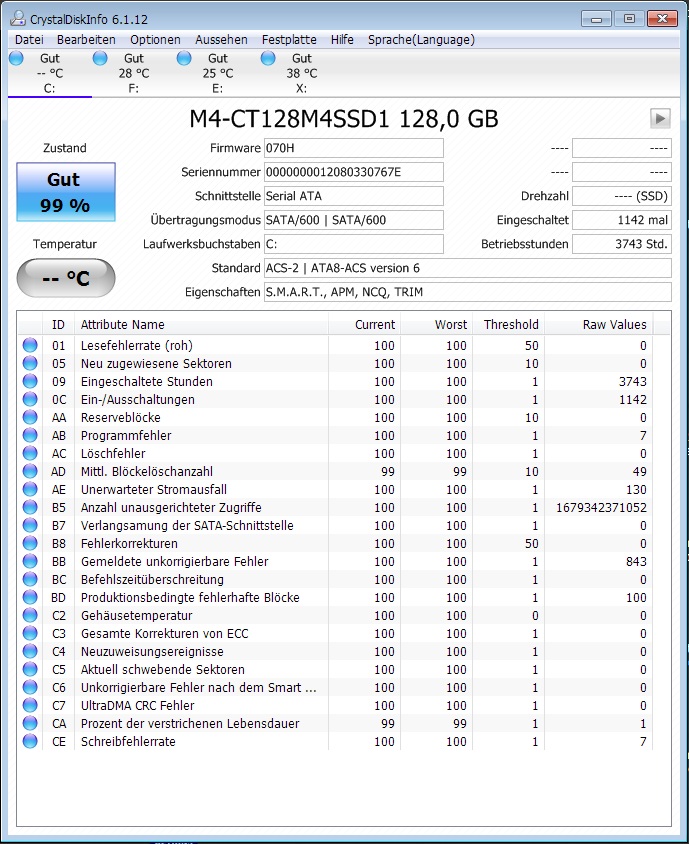Click the Drehzahl (SSD) field
Screen dimensions: 689x844
coord(622,196)
